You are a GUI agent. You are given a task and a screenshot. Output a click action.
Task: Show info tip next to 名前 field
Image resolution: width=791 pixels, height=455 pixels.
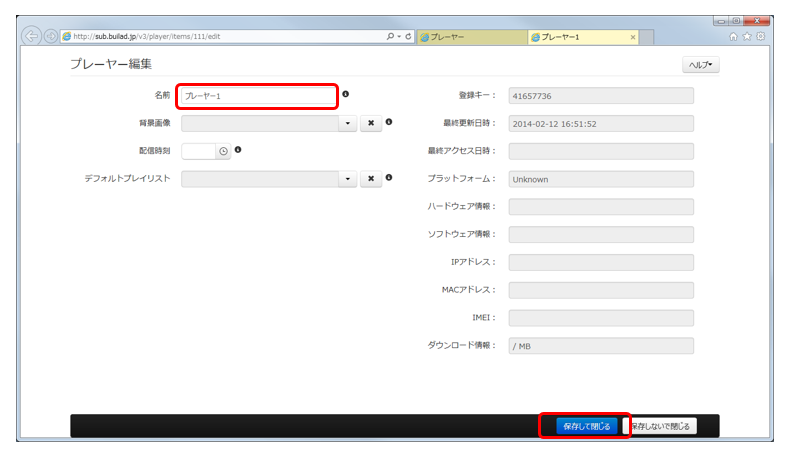(346, 94)
